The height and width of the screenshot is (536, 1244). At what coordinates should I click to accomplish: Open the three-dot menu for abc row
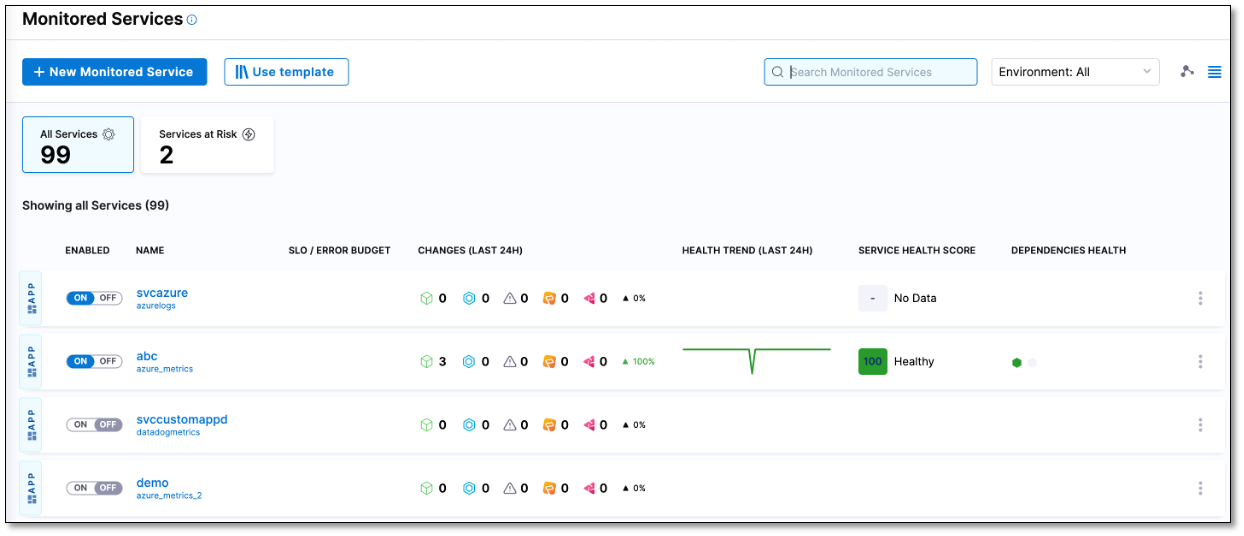click(x=1200, y=361)
